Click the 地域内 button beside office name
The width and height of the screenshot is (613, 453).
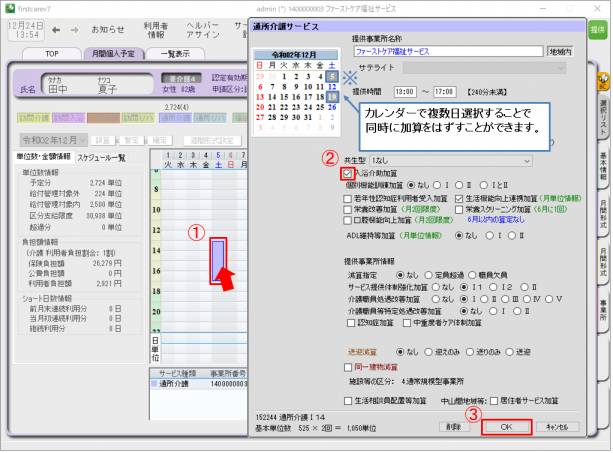(x=560, y=51)
